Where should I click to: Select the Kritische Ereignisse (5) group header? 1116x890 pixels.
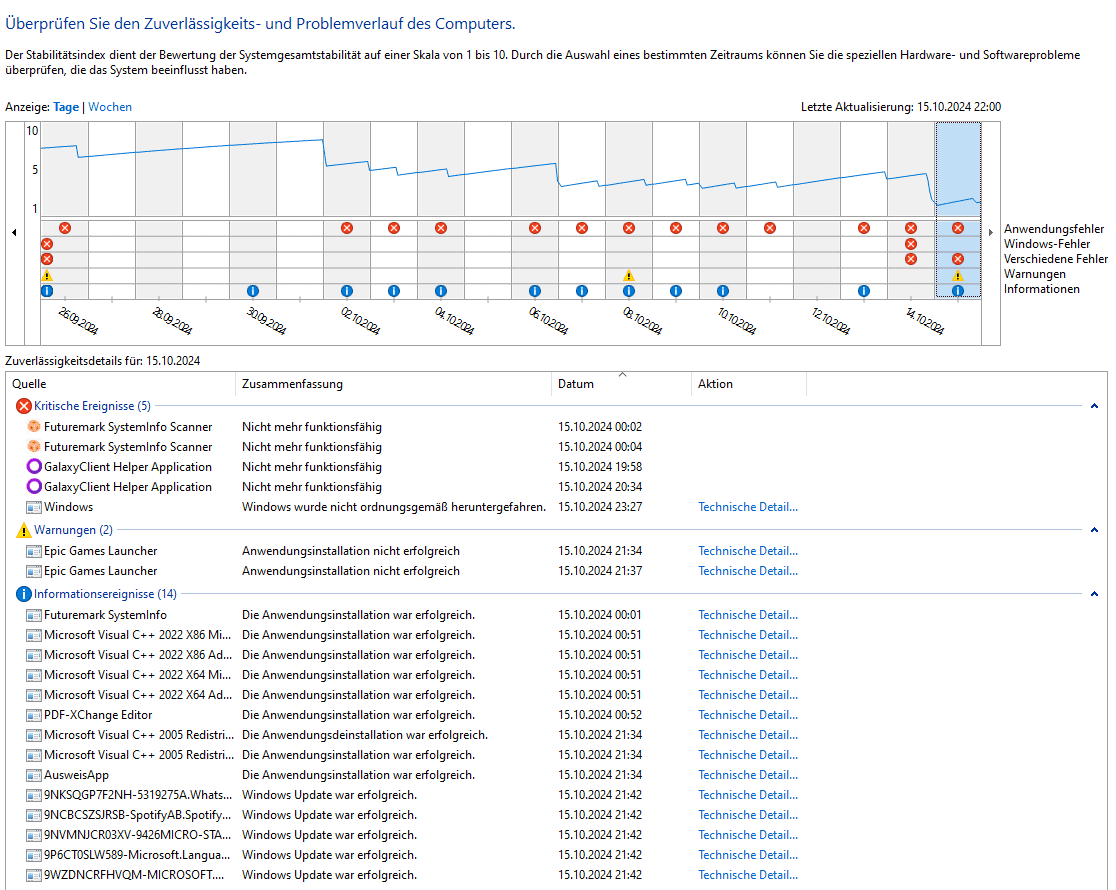(92, 406)
